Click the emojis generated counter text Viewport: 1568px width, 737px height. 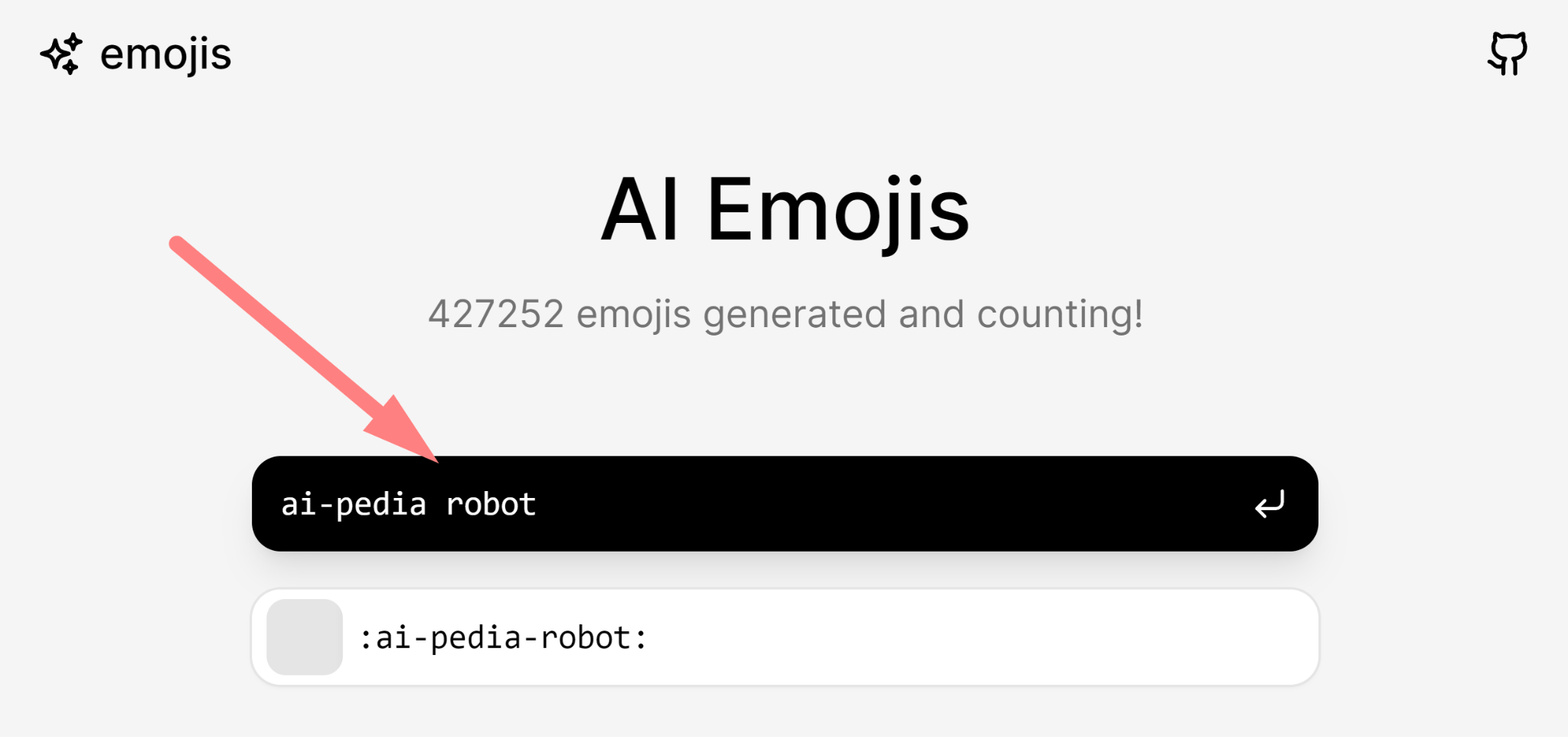point(785,313)
